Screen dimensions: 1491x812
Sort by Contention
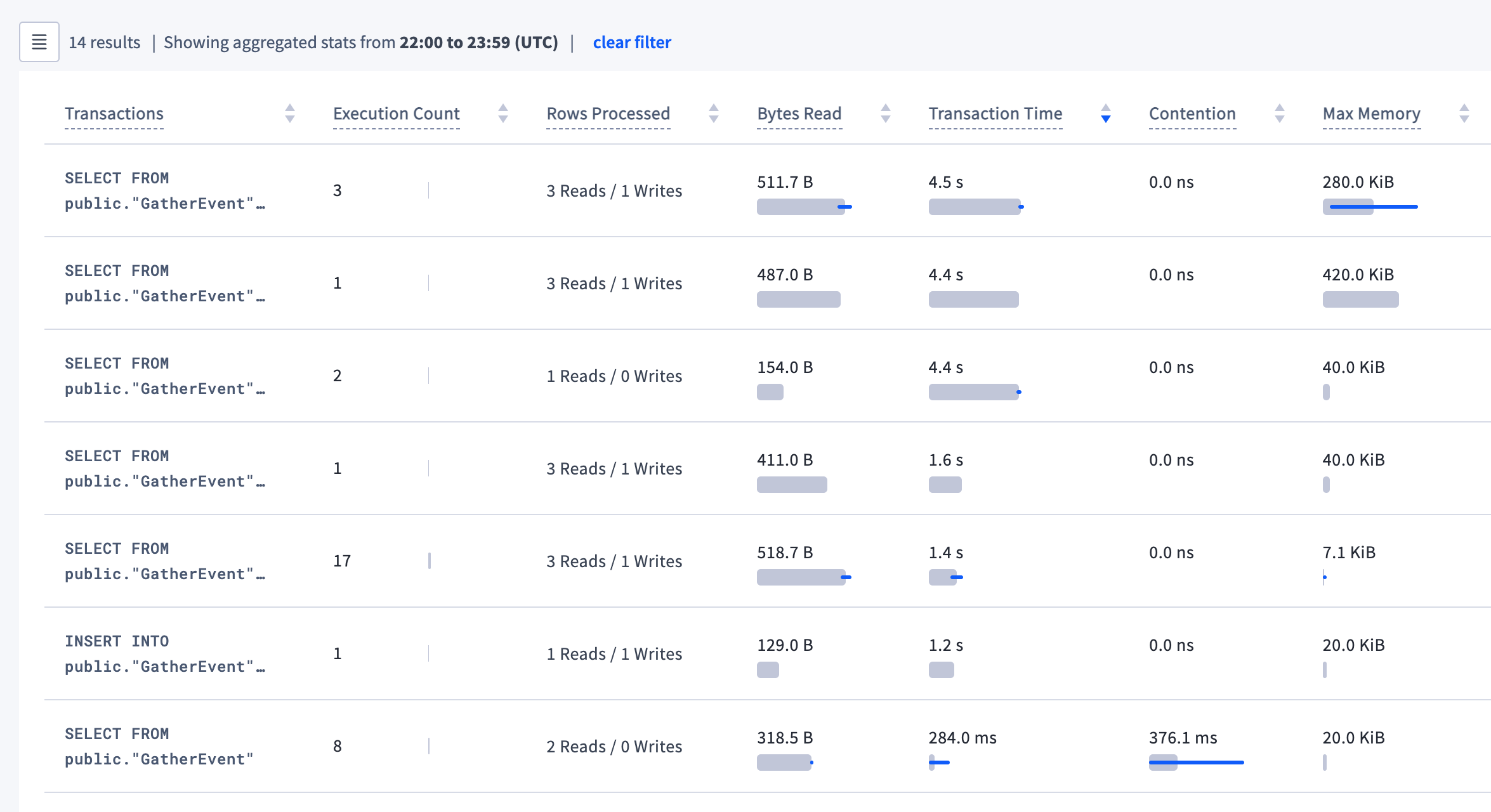coord(1280,114)
